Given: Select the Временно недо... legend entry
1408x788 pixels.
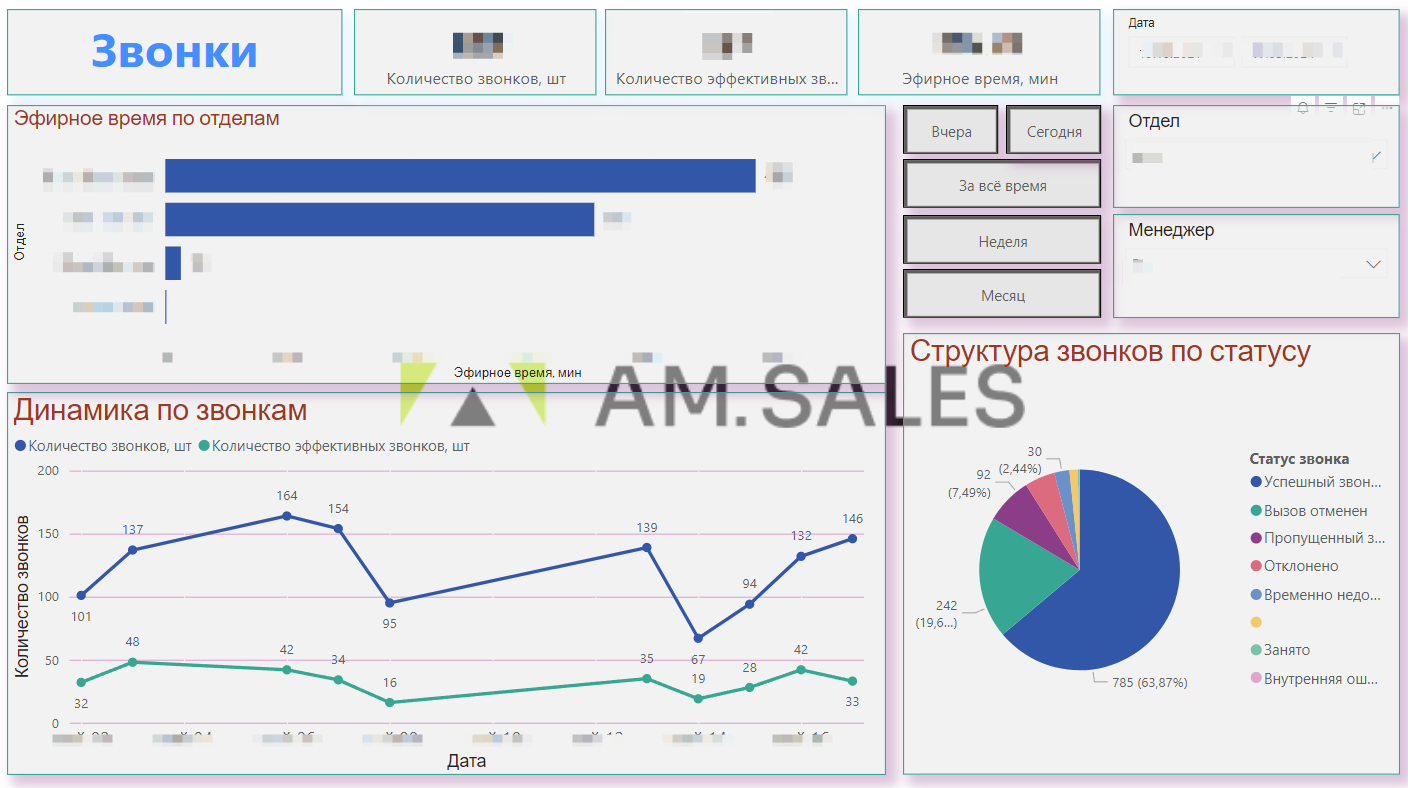Looking at the screenshot, I should tap(1316, 594).
